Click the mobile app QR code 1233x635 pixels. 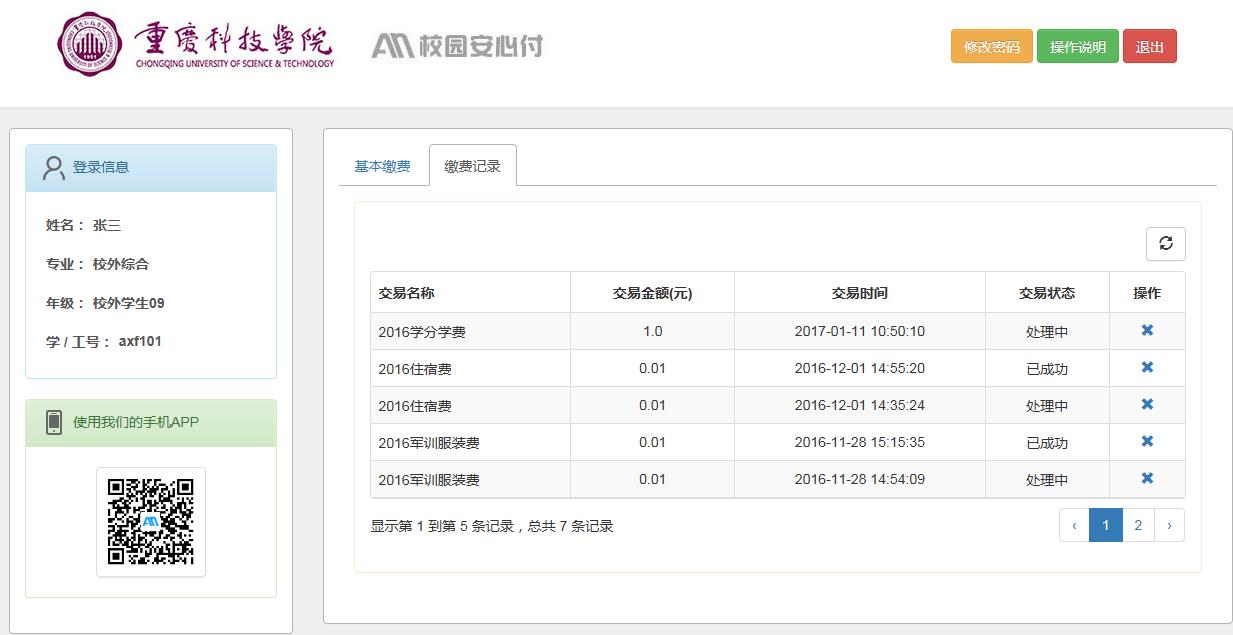click(x=151, y=521)
